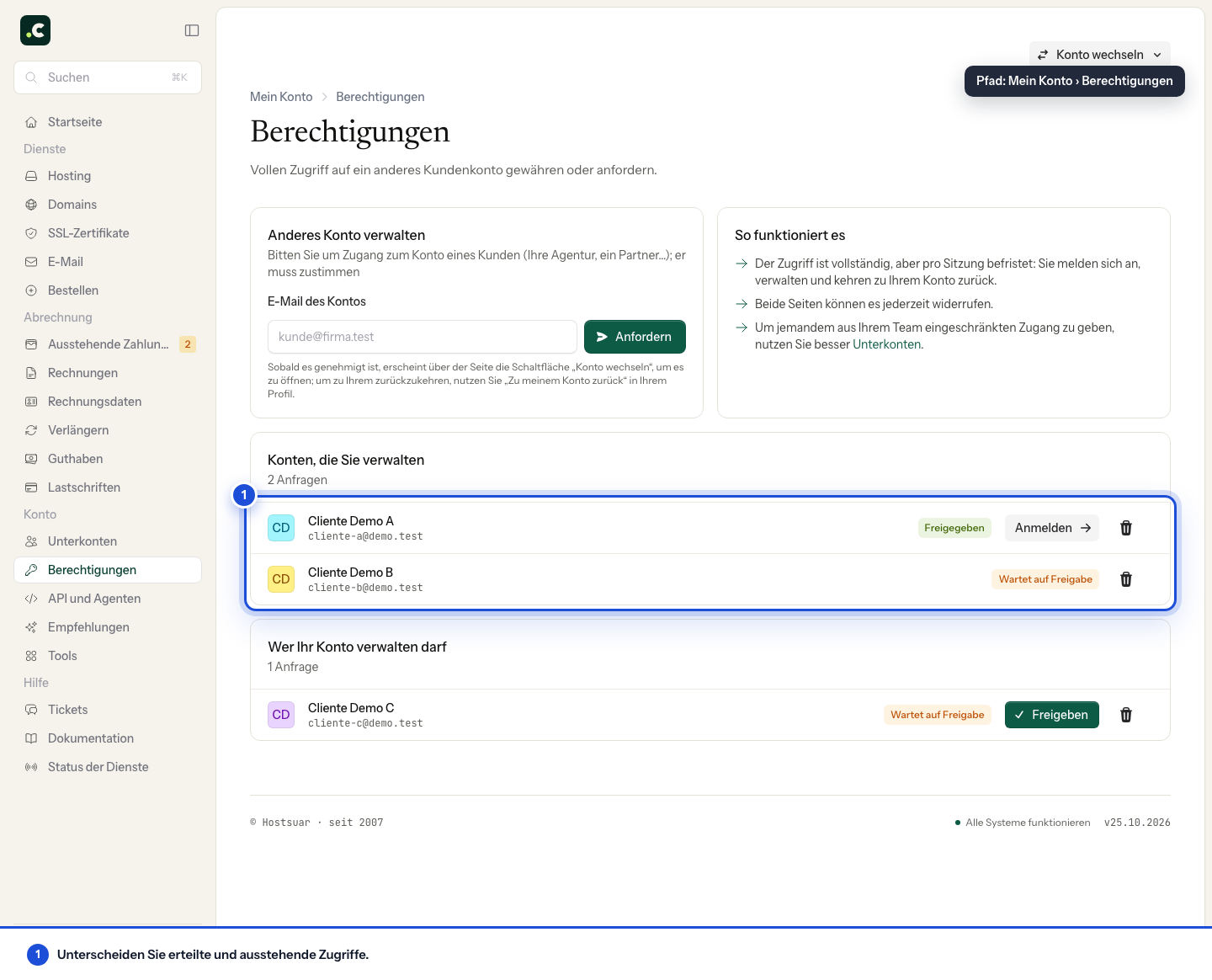Select Berechtigungen in the sidebar
This screenshot has height=980, width=1212.
click(108, 570)
